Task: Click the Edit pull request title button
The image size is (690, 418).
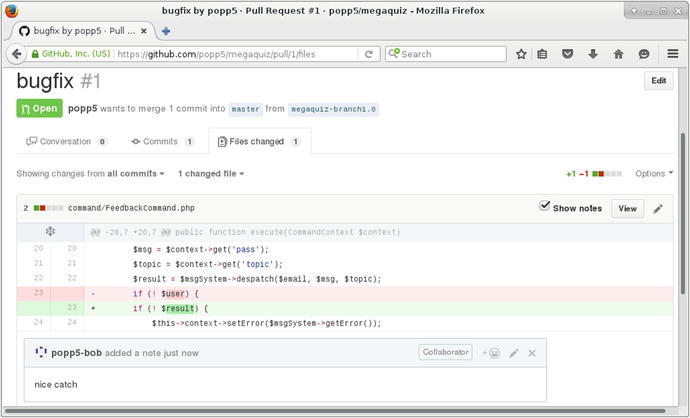Action: (658, 81)
